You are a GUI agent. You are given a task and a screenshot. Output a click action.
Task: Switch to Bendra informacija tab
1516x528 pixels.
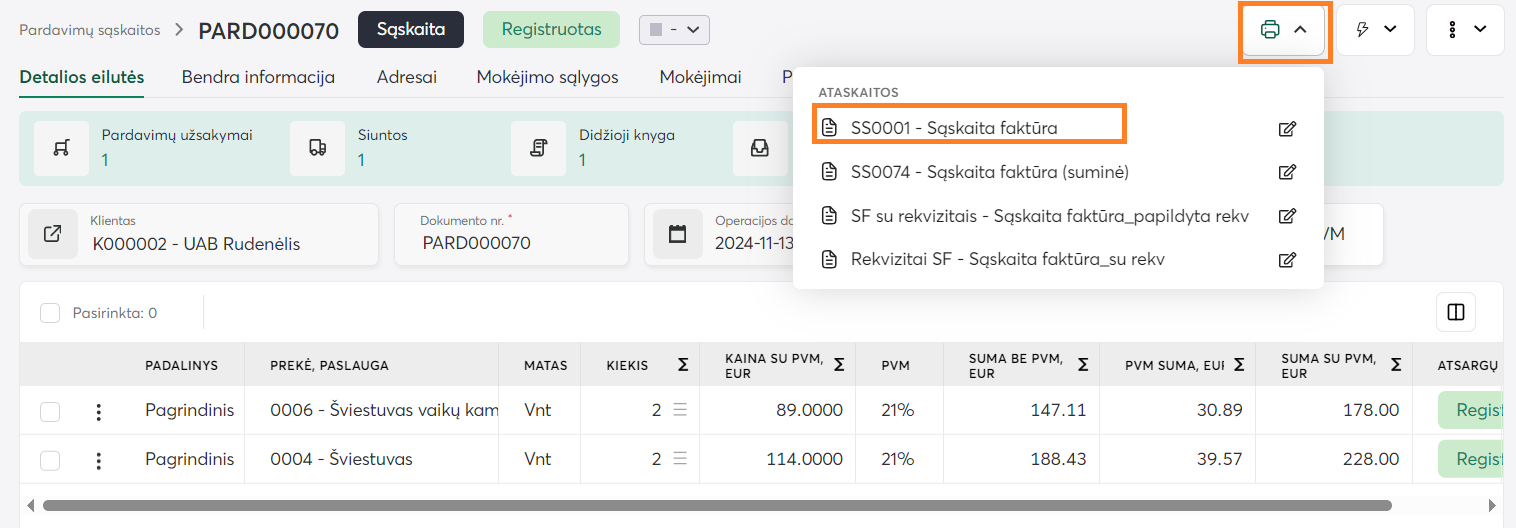point(258,77)
